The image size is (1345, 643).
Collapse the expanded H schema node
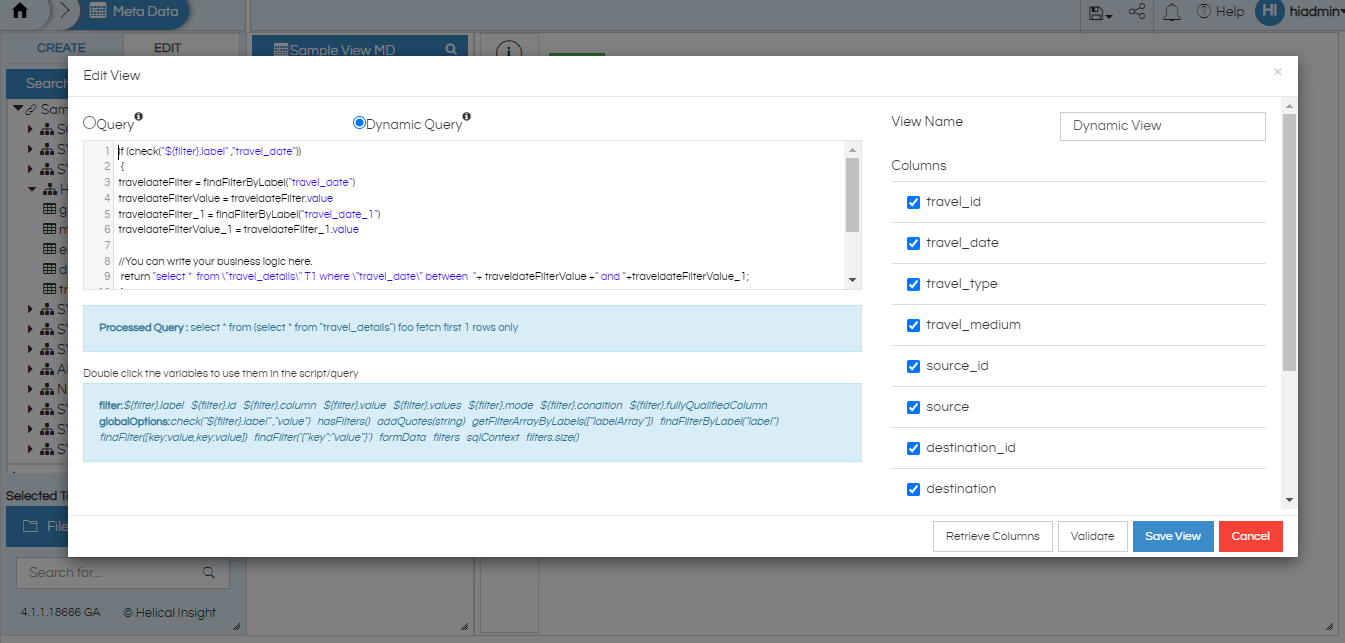[32, 188]
